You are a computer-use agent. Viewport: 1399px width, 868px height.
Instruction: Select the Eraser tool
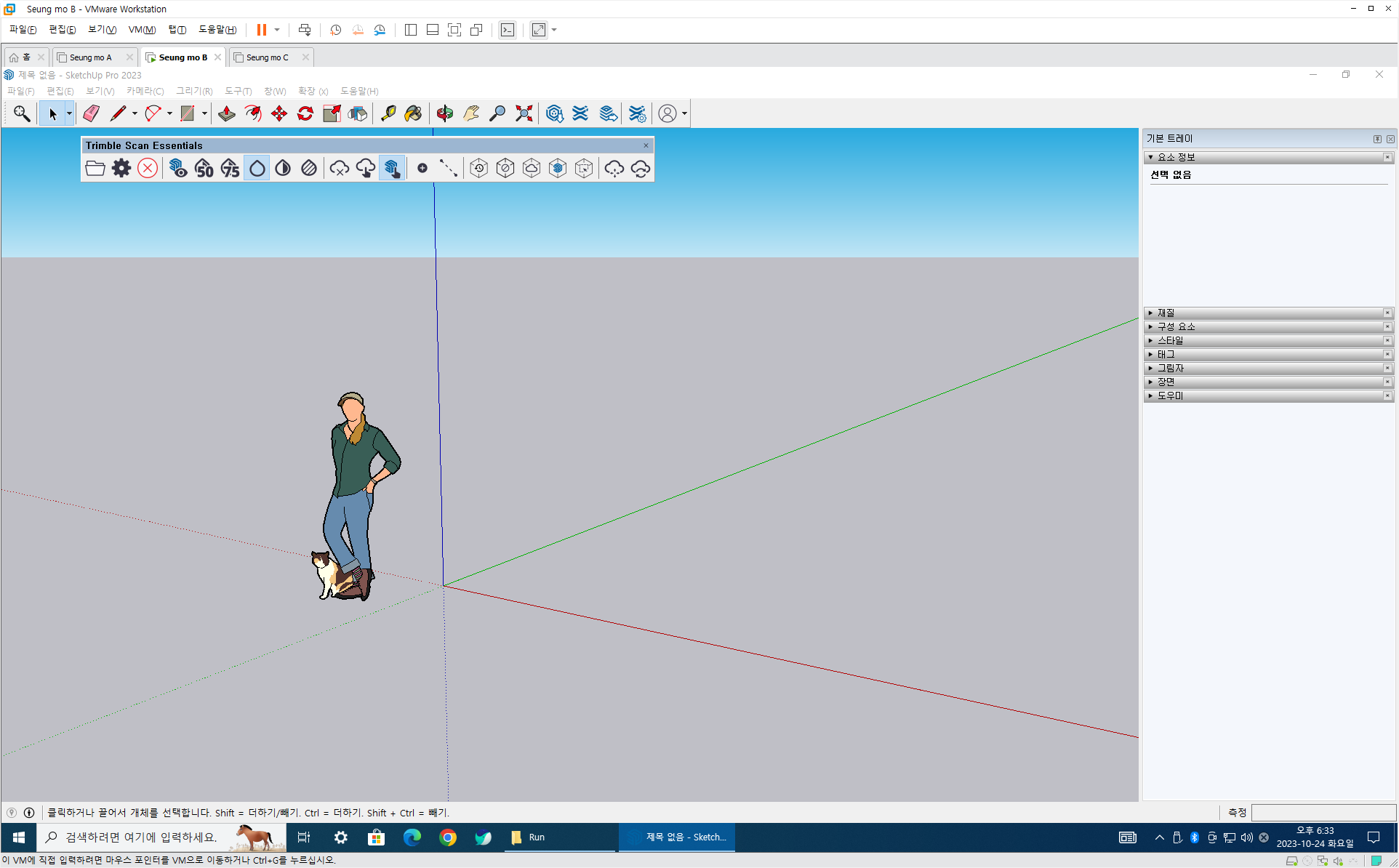click(x=91, y=113)
